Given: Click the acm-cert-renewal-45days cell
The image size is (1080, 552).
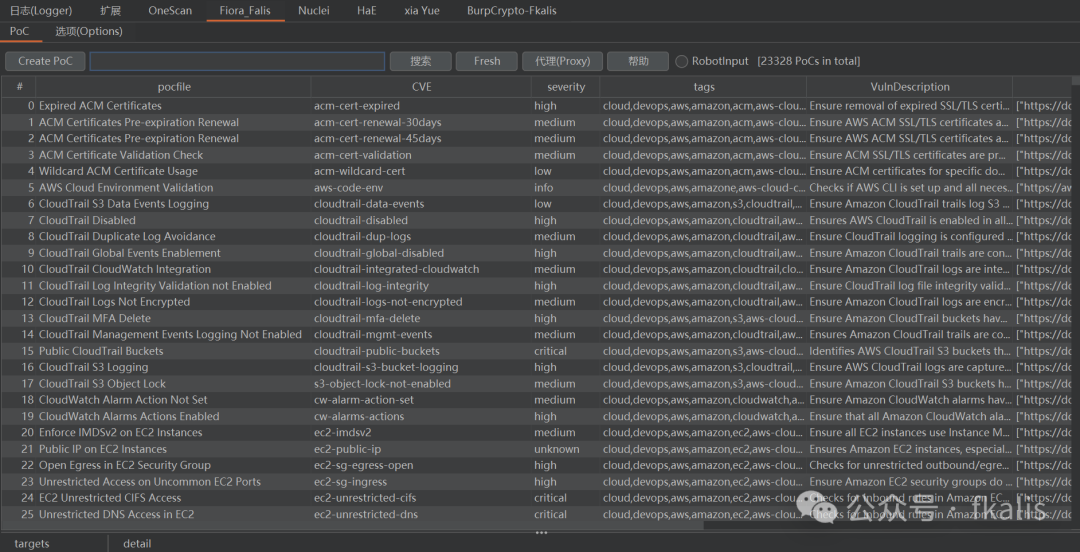Looking at the screenshot, I should 421,139.
